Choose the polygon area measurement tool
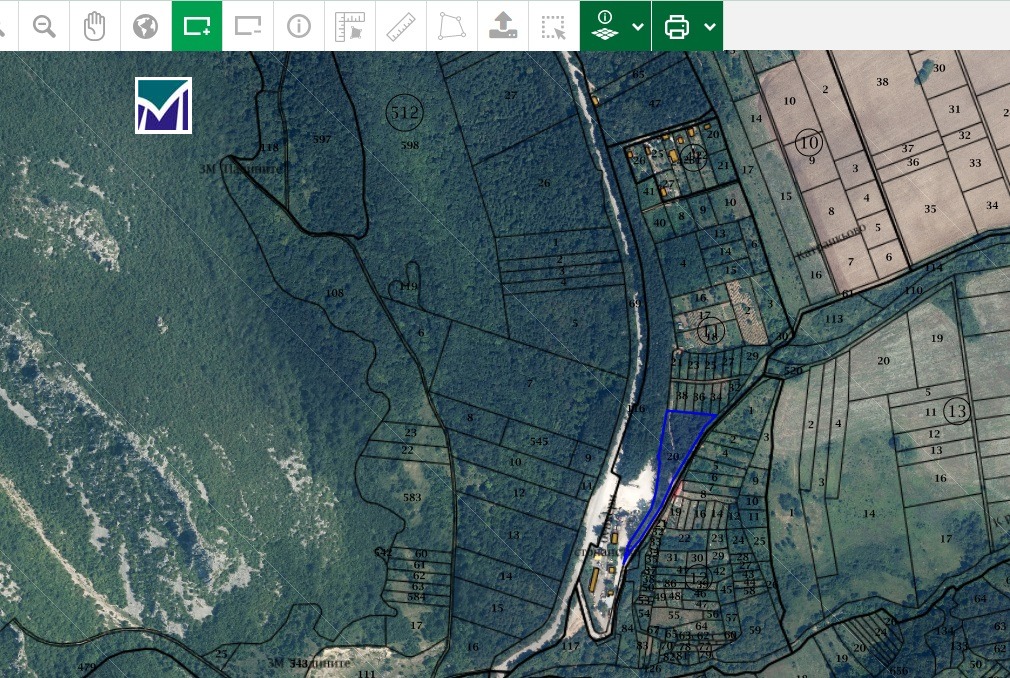1010x678 pixels. coord(451,26)
